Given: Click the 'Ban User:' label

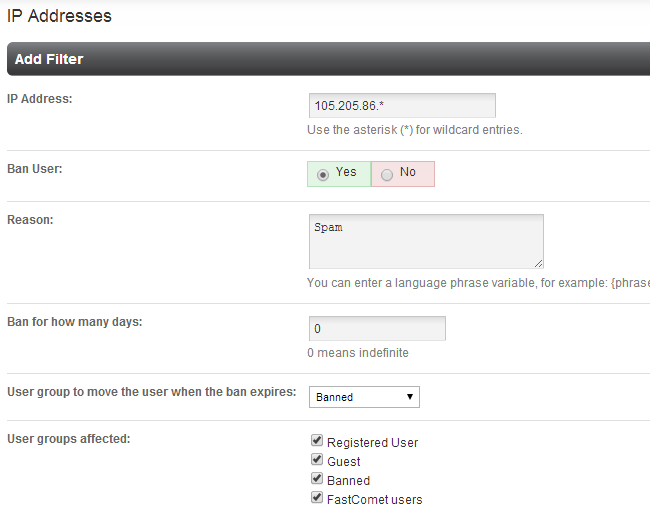Looking at the screenshot, I should 34,169.
